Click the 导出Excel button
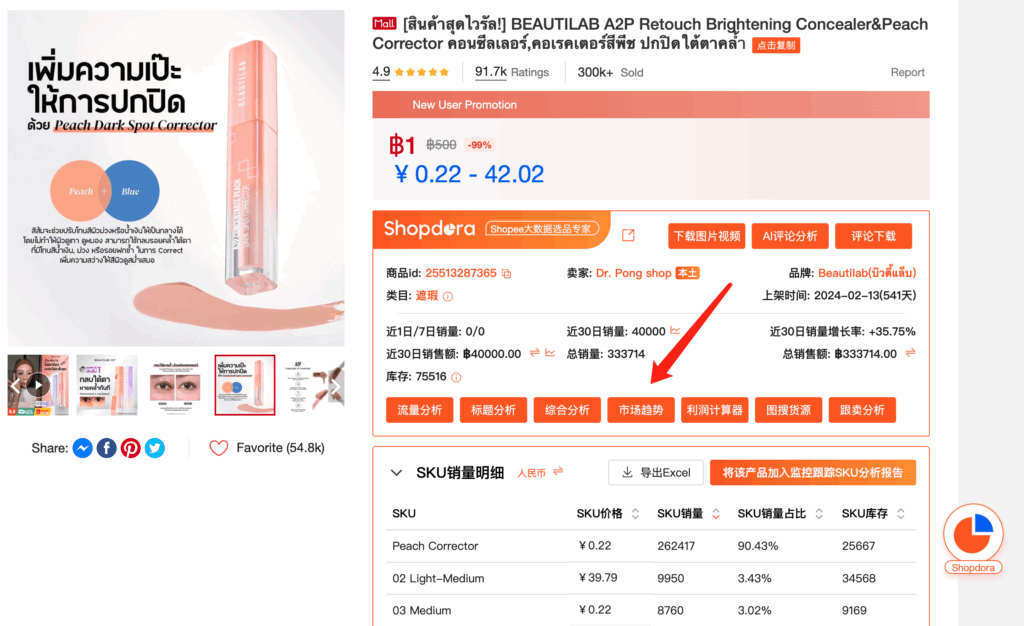 656,473
